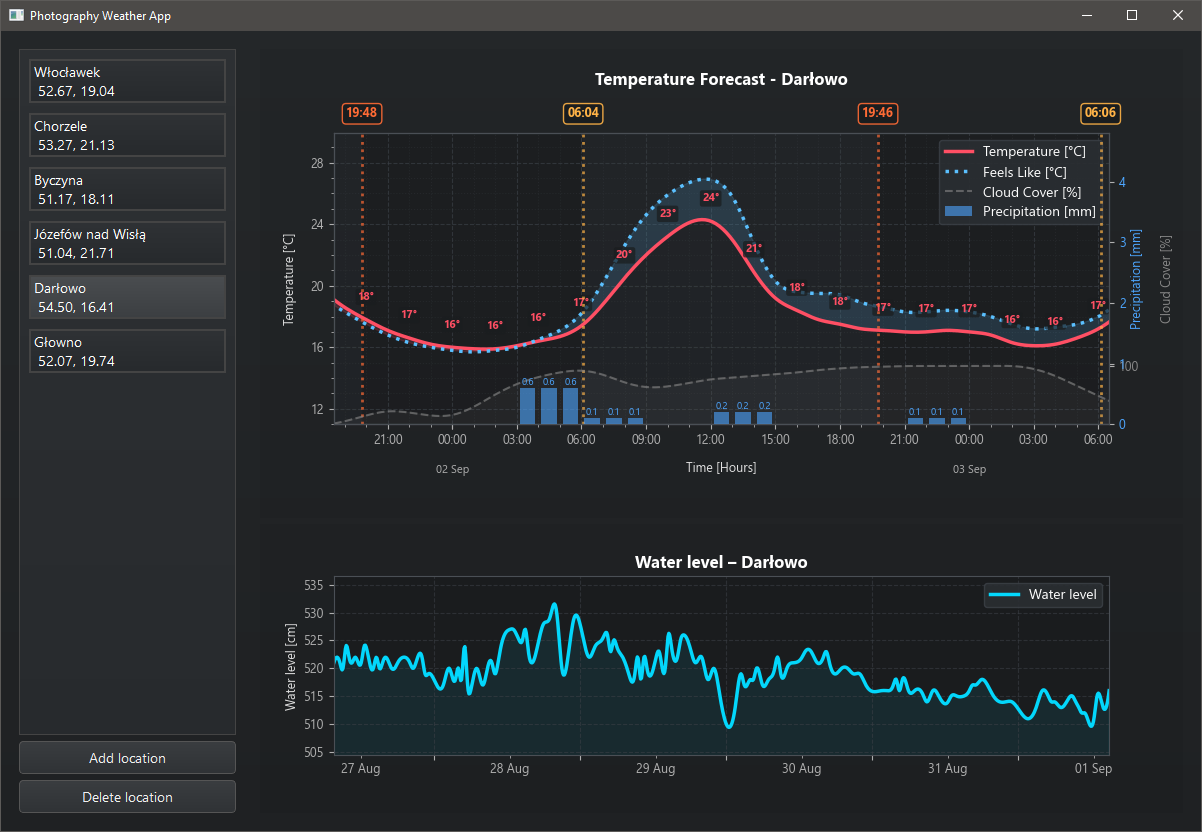Open Józefów nad Wisłą location
The height and width of the screenshot is (832, 1202).
pos(127,243)
